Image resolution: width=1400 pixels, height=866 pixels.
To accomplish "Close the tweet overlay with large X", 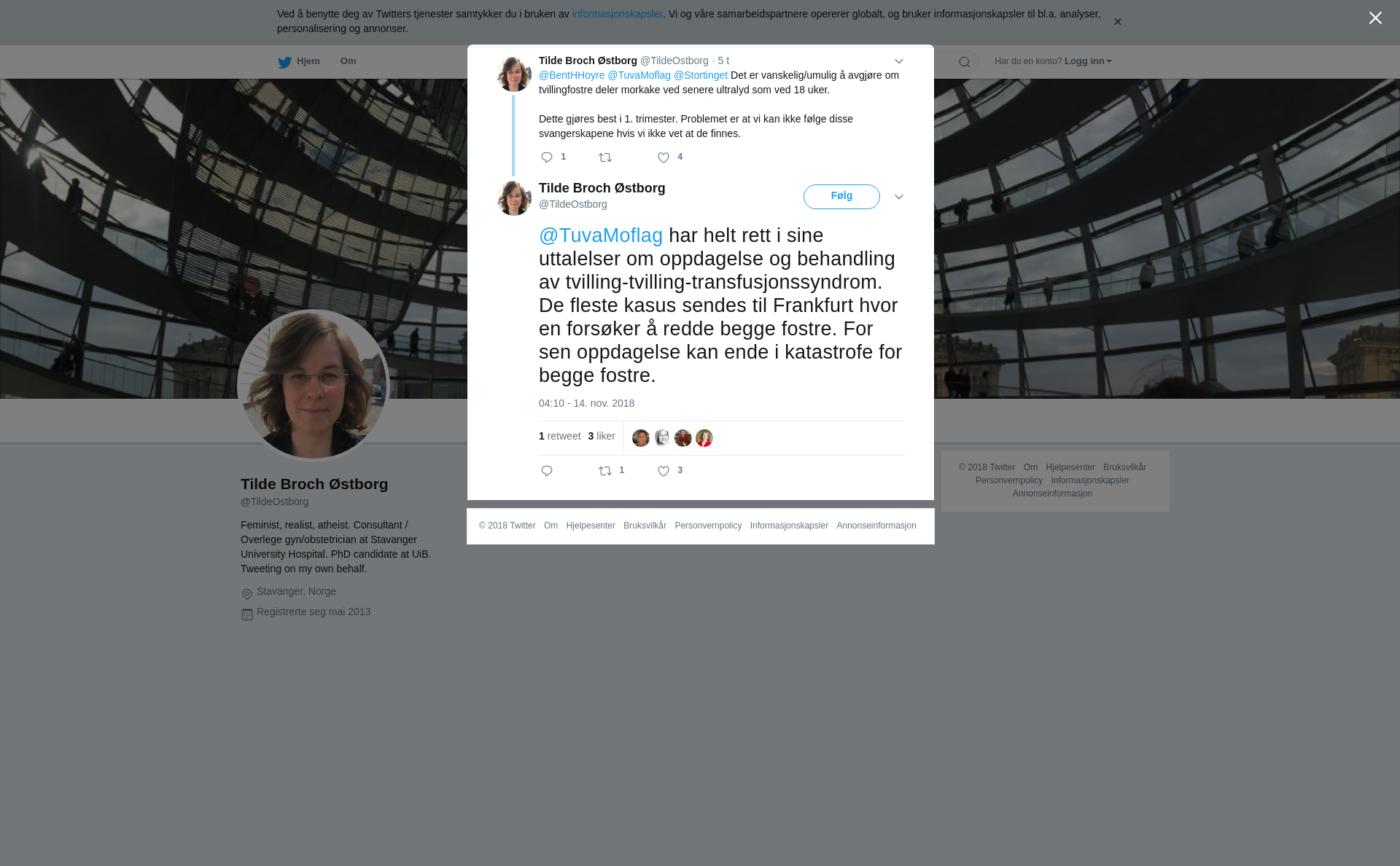I will 1375,18.
